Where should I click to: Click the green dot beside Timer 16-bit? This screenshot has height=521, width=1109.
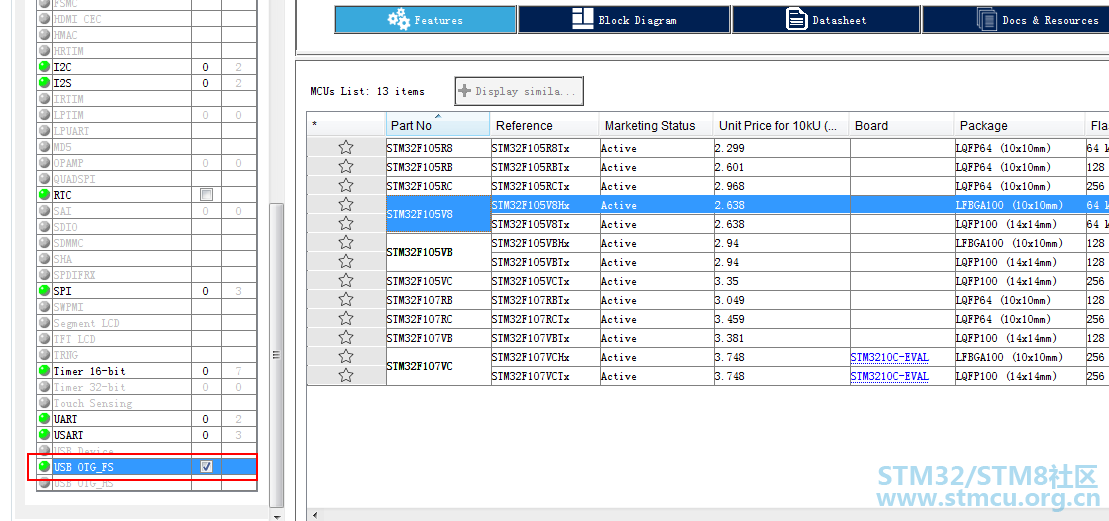pos(45,371)
